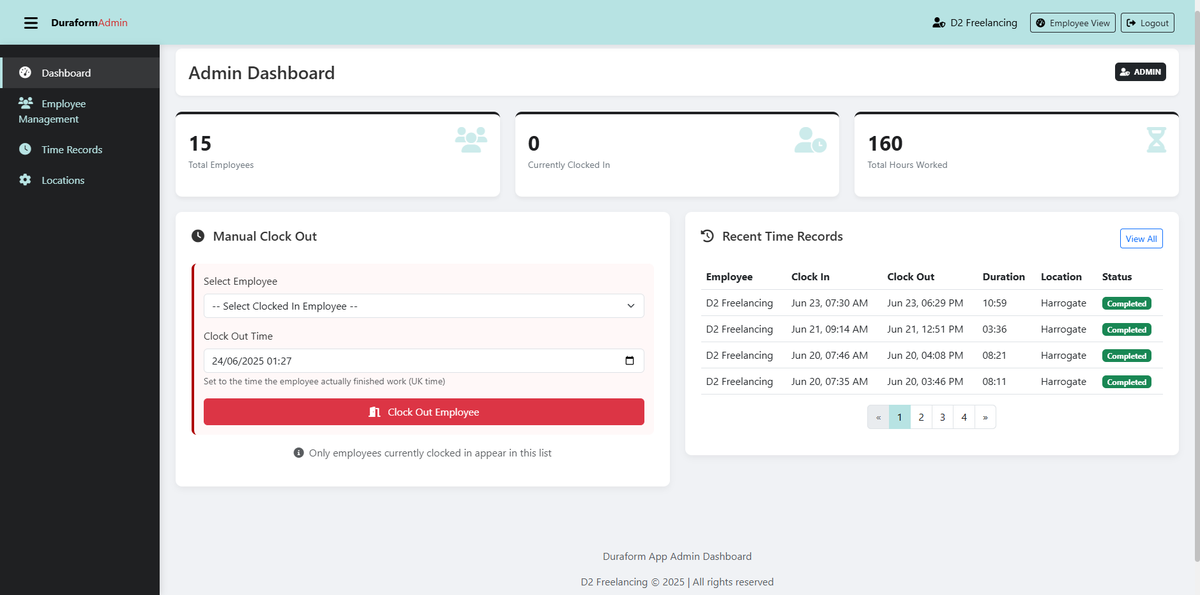Click the 03:36 duration cell
Viewport: 1200px width, 595px height.
coord(994,329)
